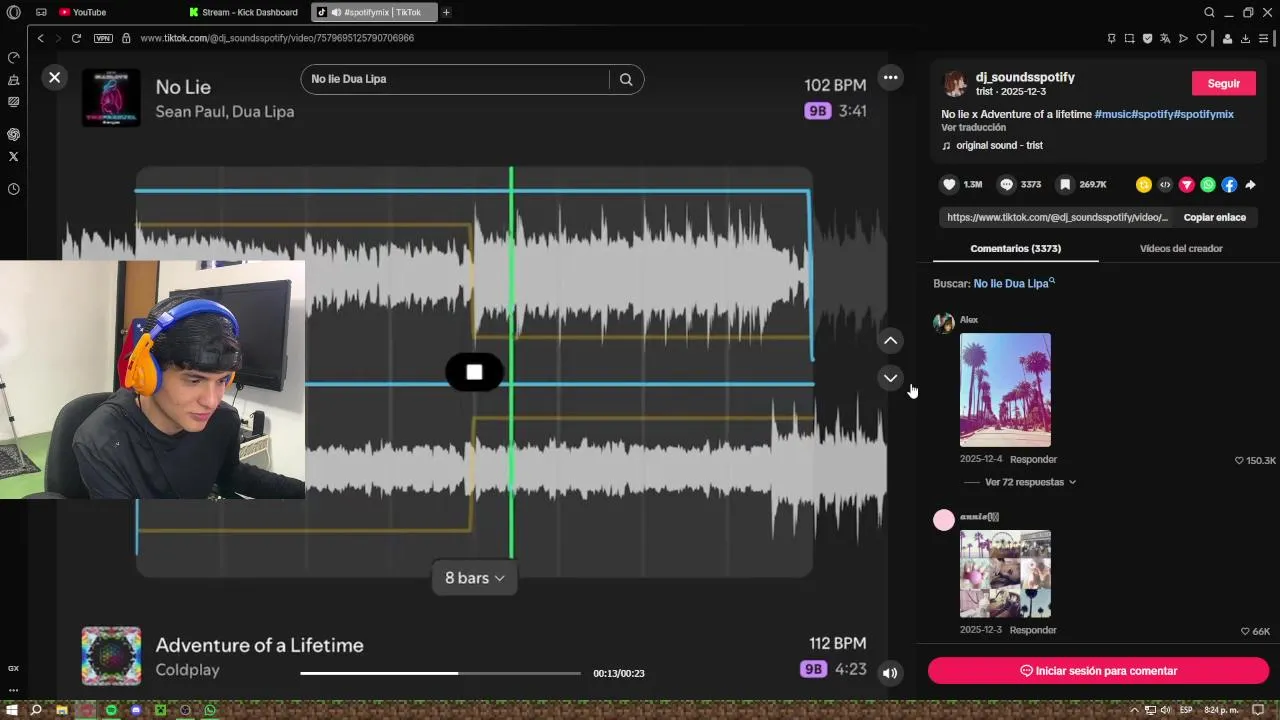Open the translate page icon
The width and height of the screenshot is (1280, 720).
coord(1165,38)
